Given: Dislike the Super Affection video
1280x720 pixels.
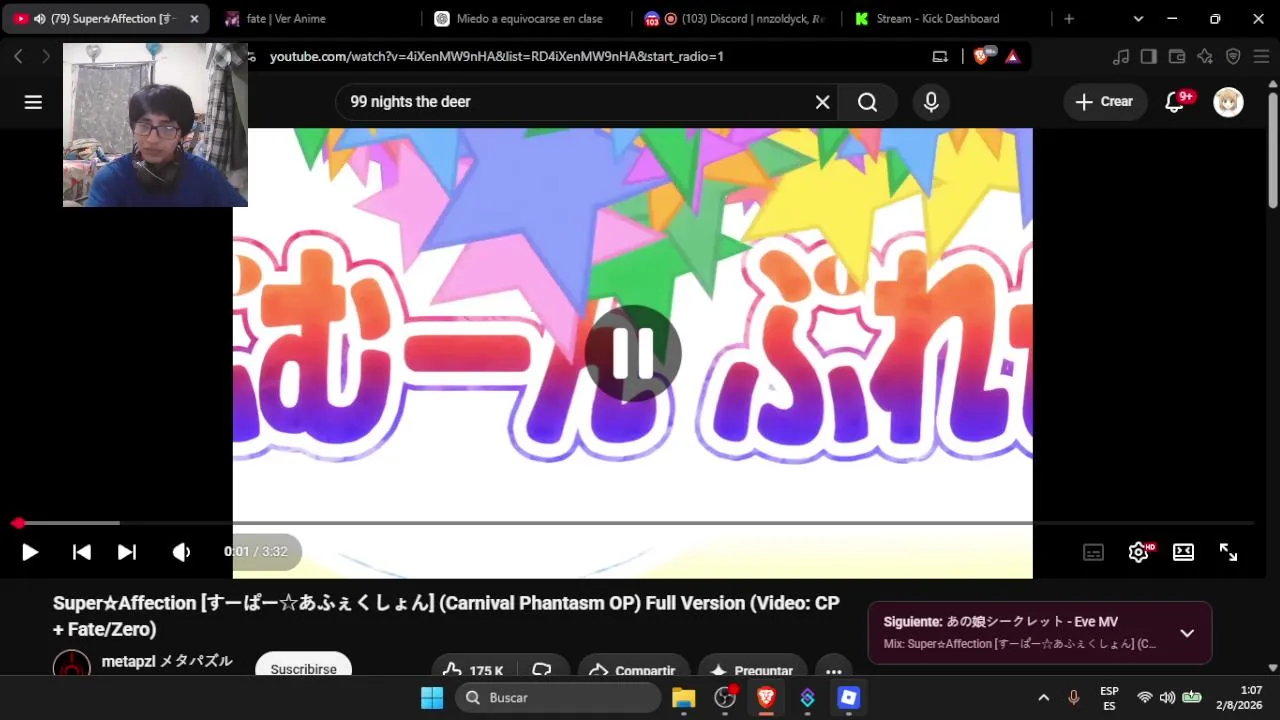Looking at the screenshot, I should click(542, 670).
